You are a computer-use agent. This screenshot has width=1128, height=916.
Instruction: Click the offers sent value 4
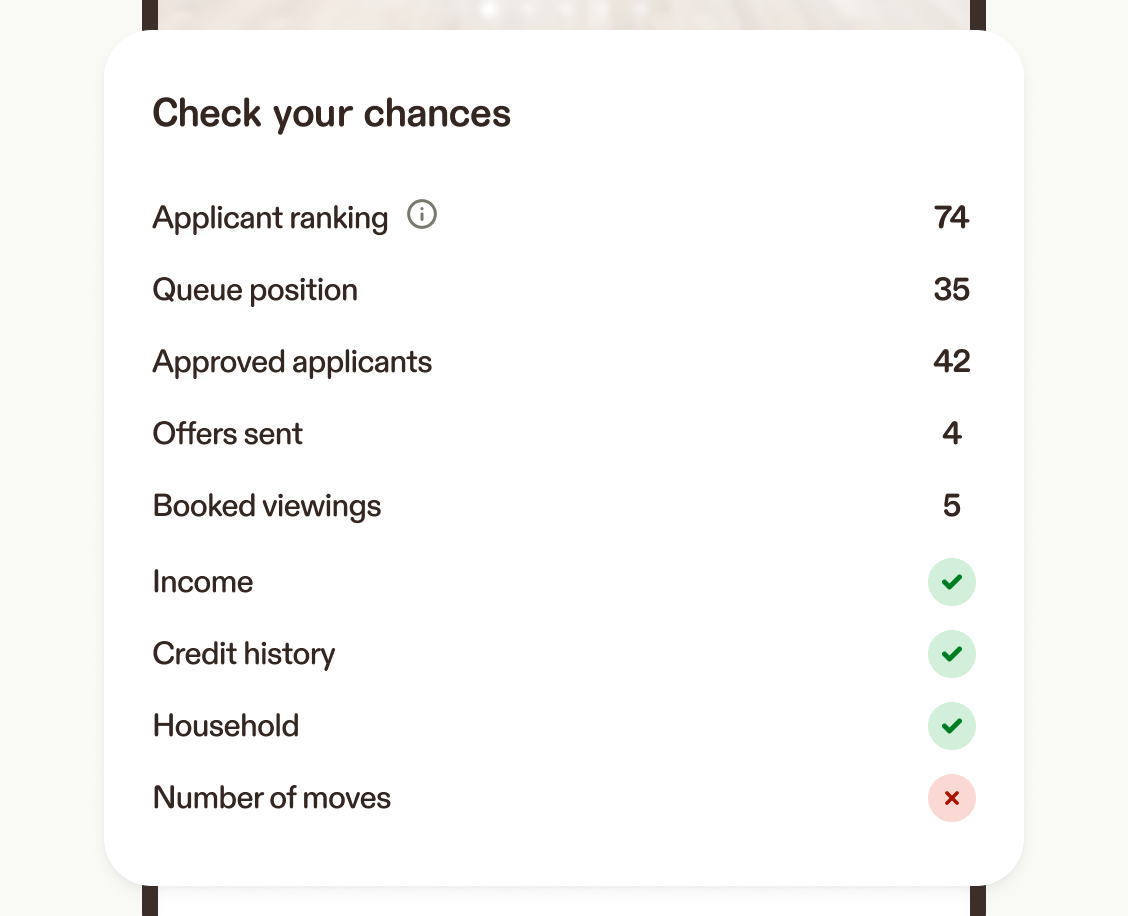click(951, 434)
